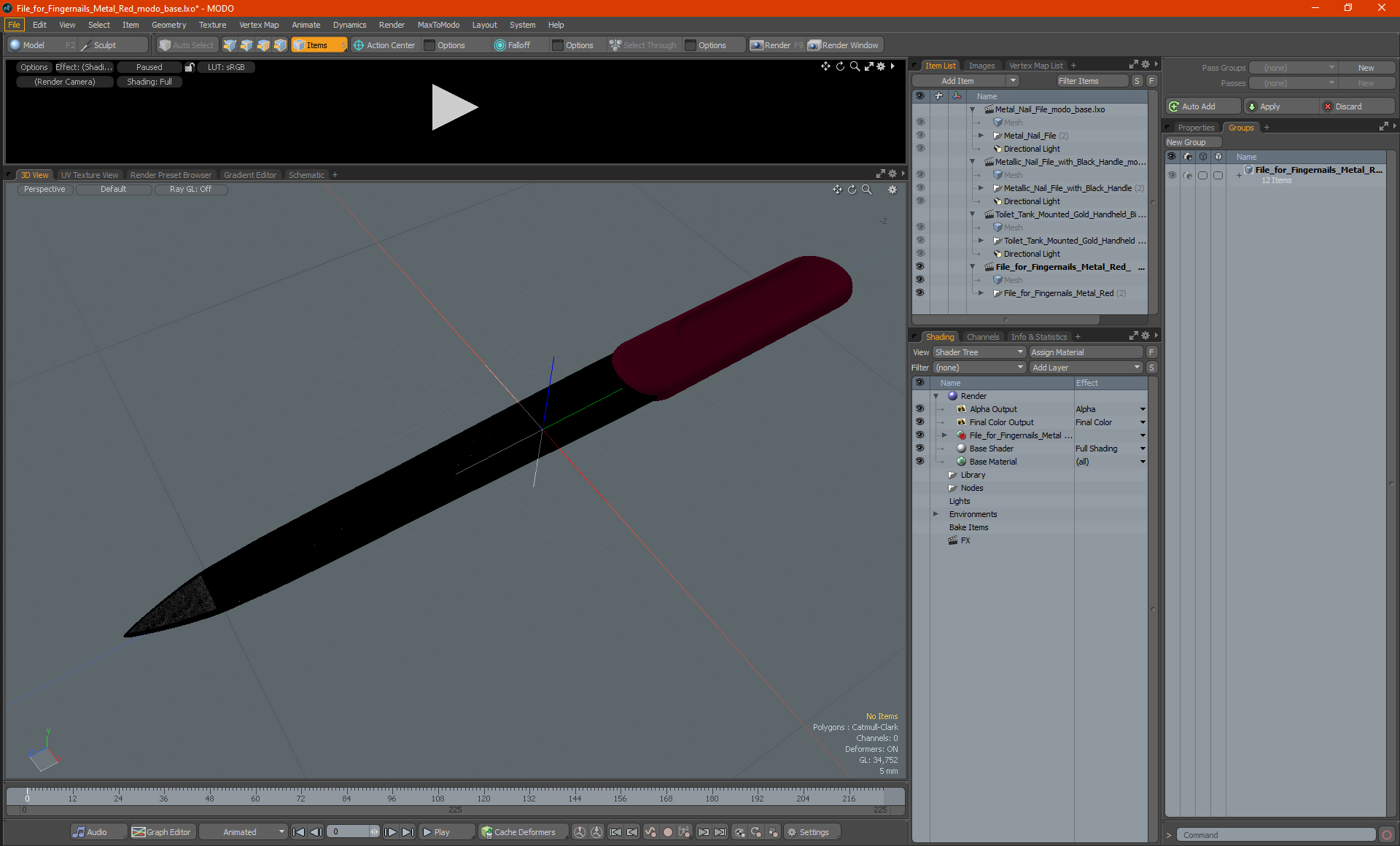The image size is (1400, 846).
Task: Open Geometry menu
Action: coord(168,25)
